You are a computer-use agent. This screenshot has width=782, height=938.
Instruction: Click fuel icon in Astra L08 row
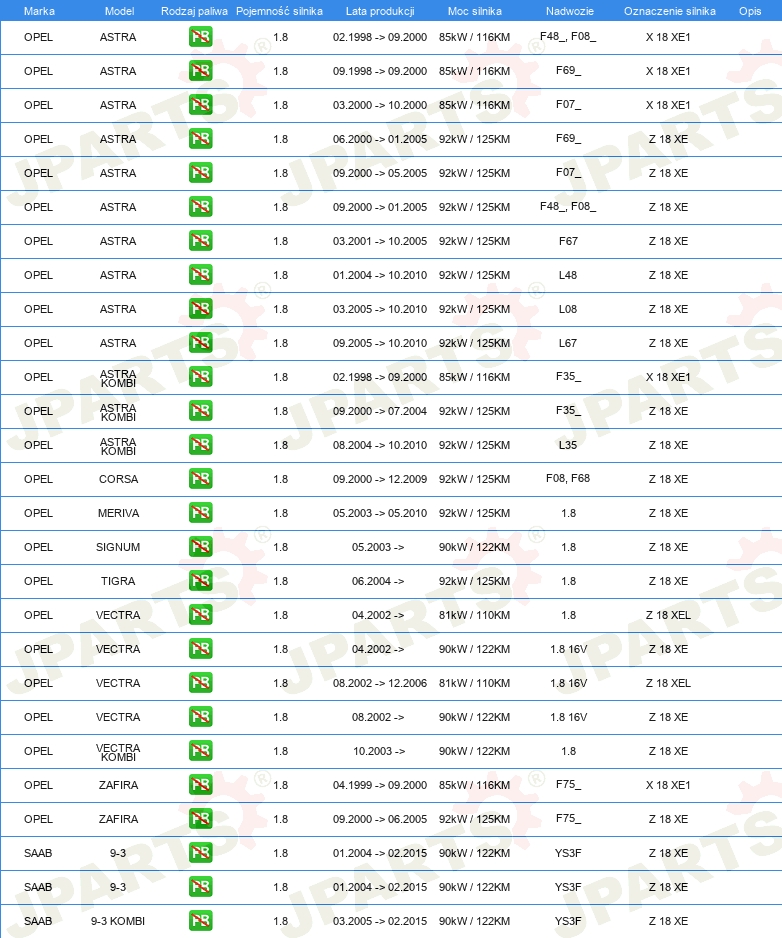click(200, 309)
